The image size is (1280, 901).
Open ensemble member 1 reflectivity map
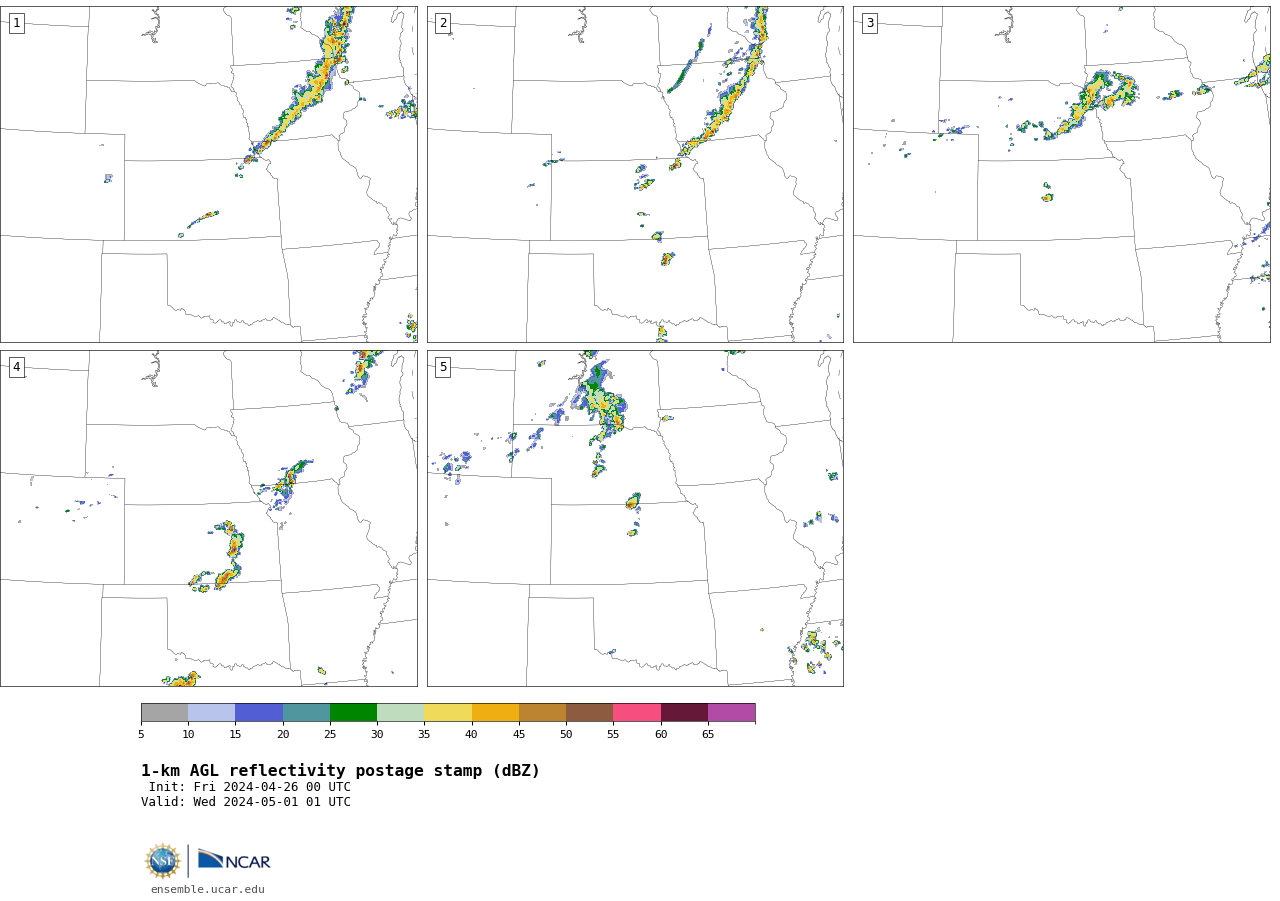(208, 174)
